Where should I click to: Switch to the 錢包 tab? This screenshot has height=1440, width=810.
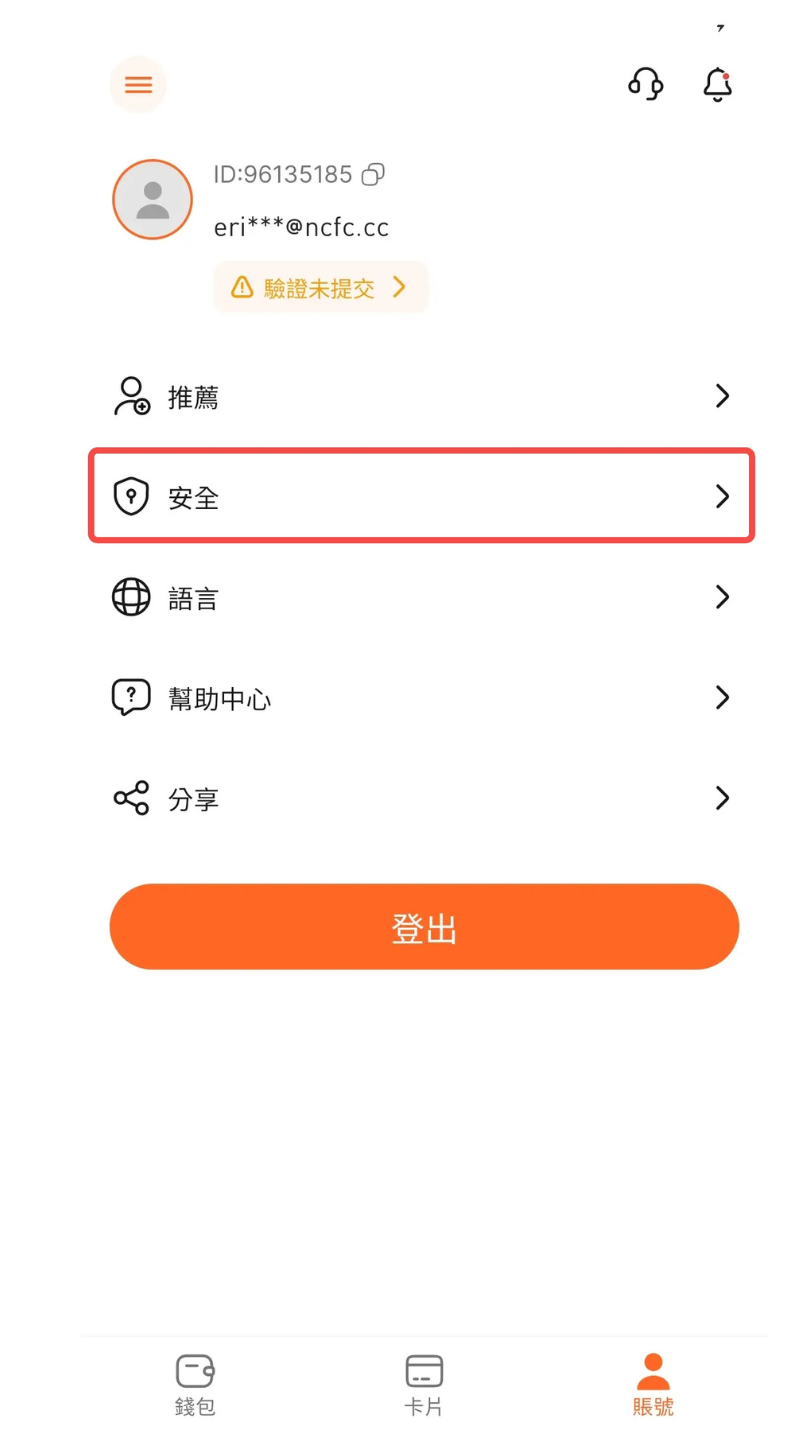pyautogui.click(x=195, y=1384)
